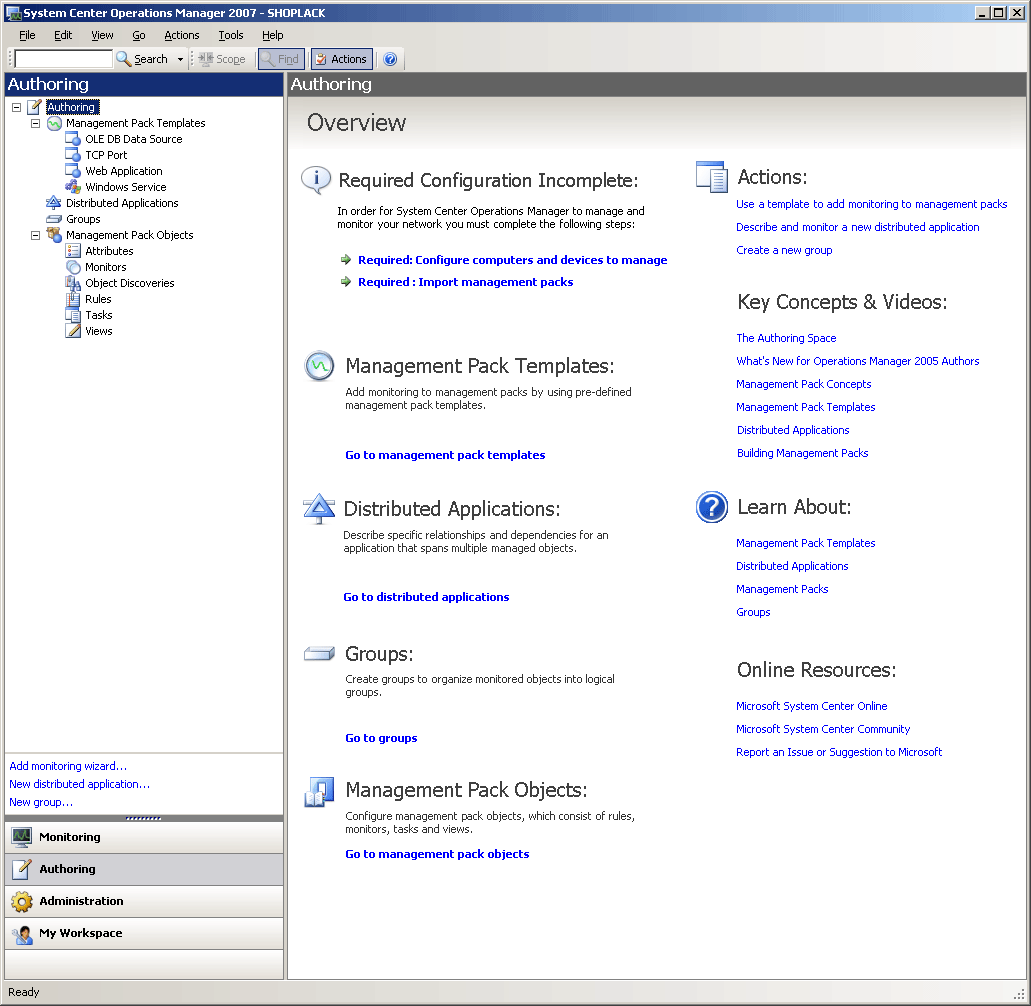Open The Authoring Space video link
The image size is (1031, 1006).
[786, 338]
